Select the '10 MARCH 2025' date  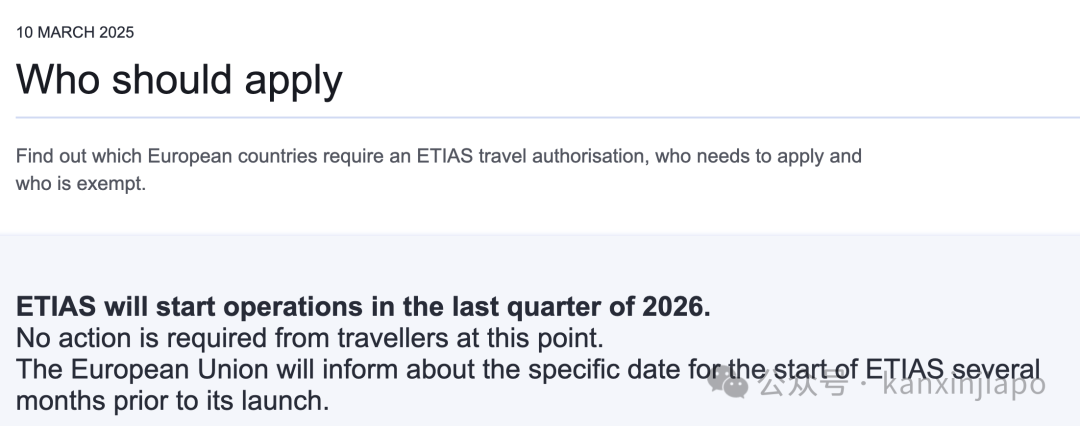point(75,32)
